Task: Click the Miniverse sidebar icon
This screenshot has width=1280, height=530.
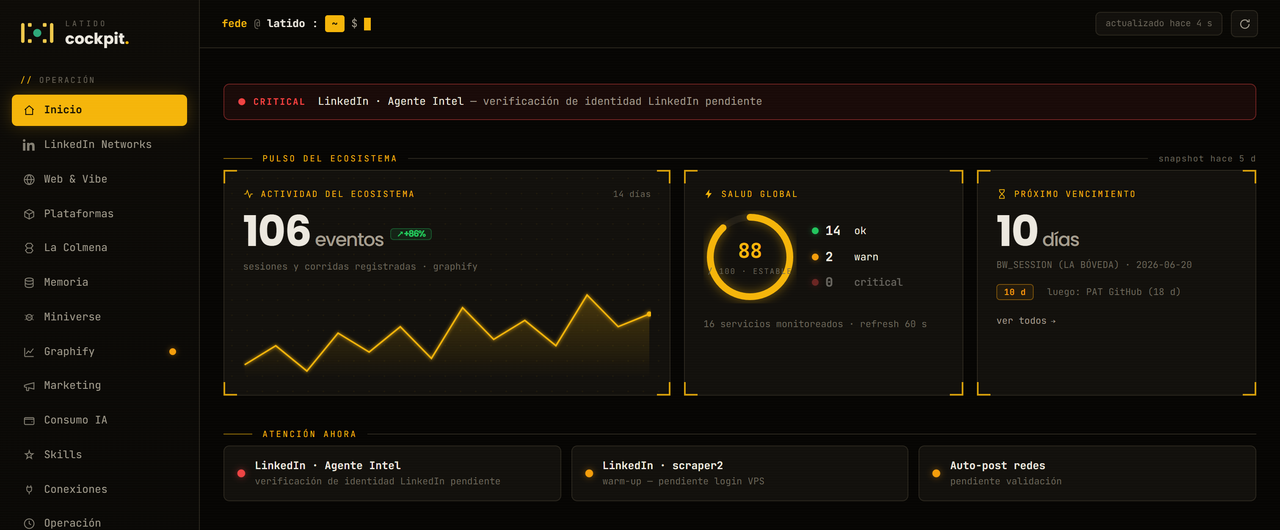Action: [29, 317]
